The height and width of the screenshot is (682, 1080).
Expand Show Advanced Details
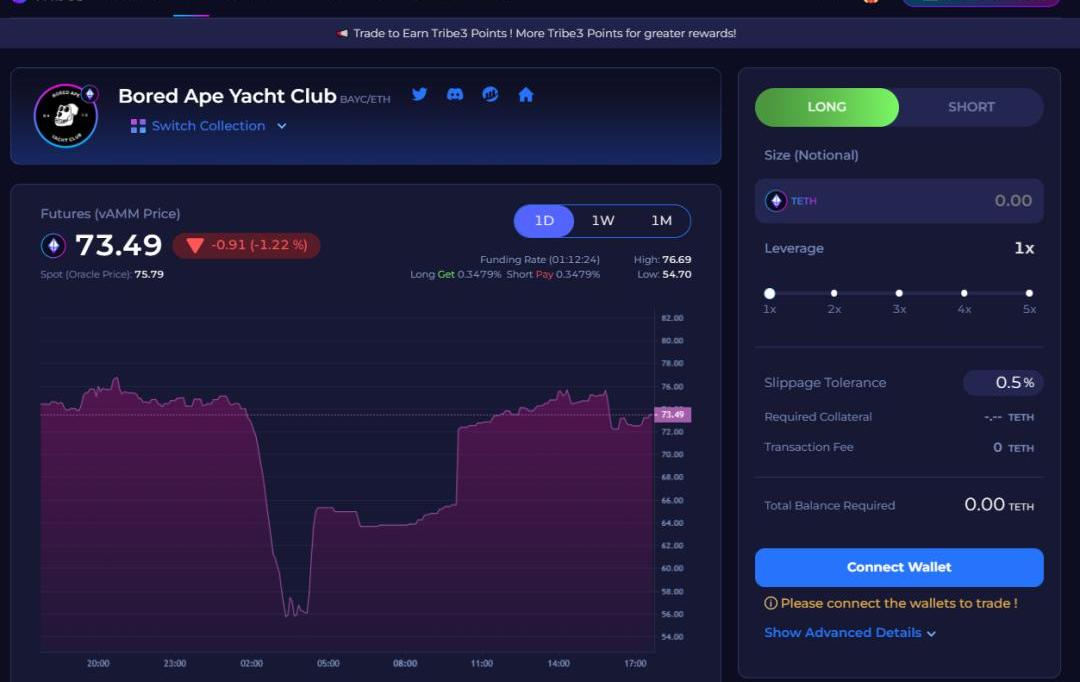point(850,632)
